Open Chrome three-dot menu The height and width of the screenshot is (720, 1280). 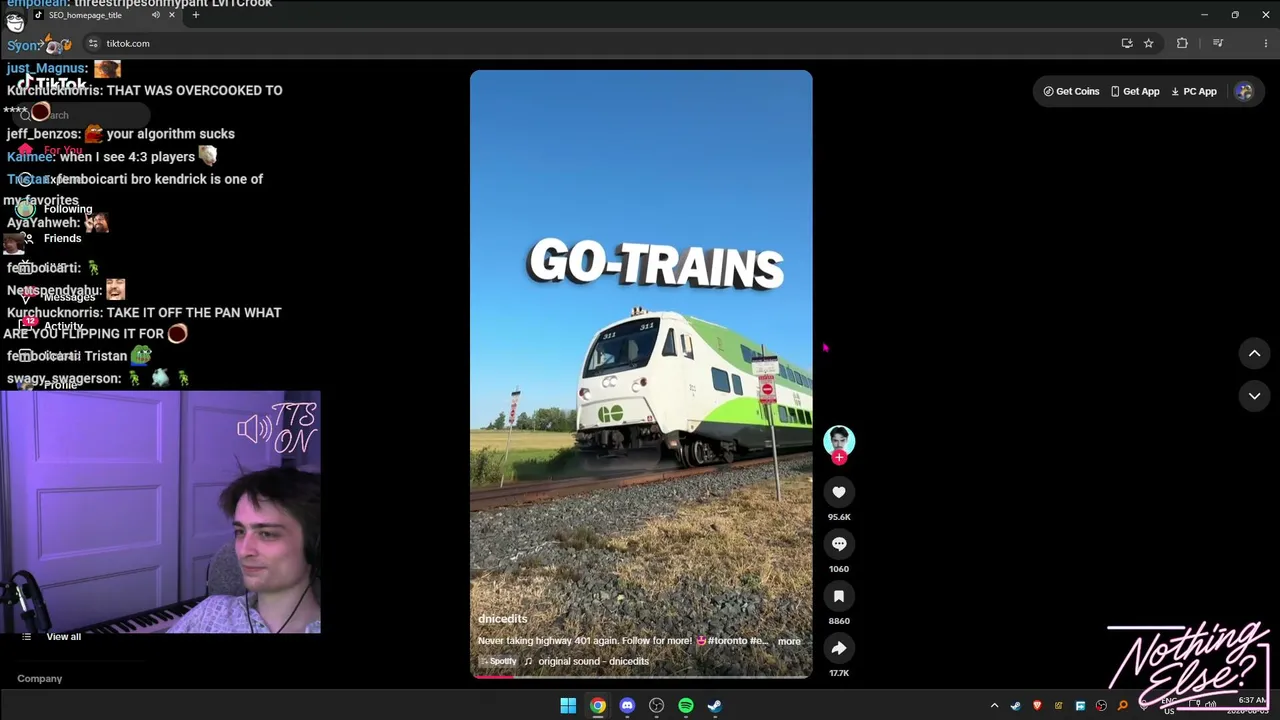pyautogui.click(x=1265, y=43)
